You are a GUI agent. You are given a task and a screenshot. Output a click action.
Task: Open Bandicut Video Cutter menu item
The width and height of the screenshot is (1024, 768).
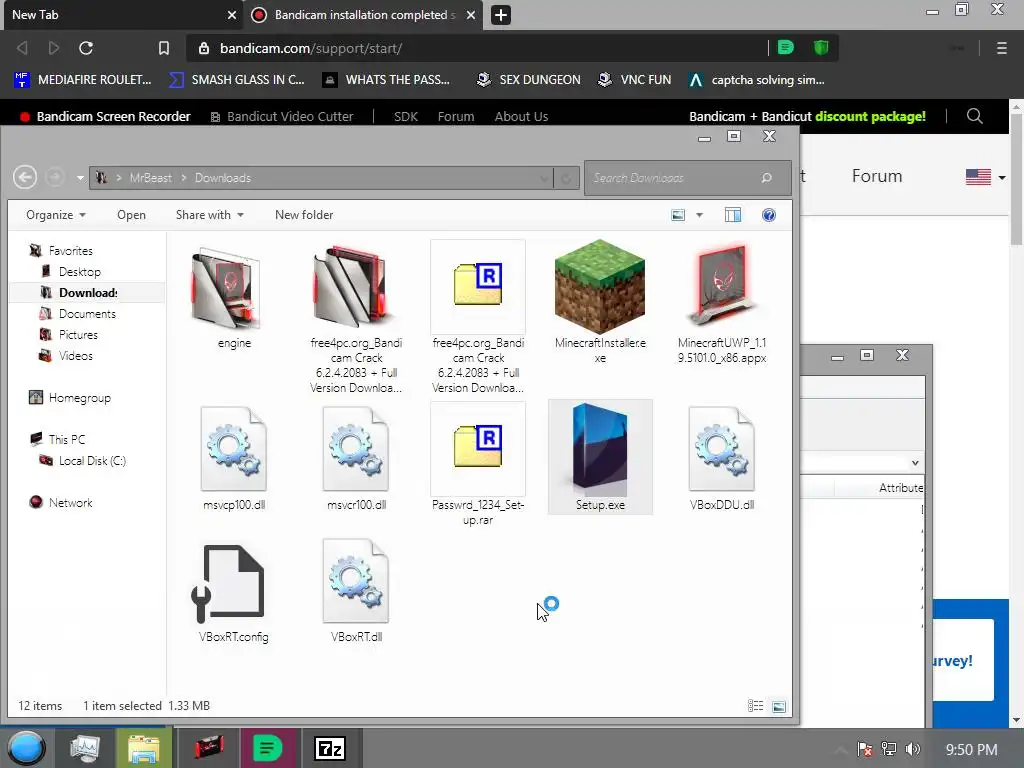click(x=283, y=116)
